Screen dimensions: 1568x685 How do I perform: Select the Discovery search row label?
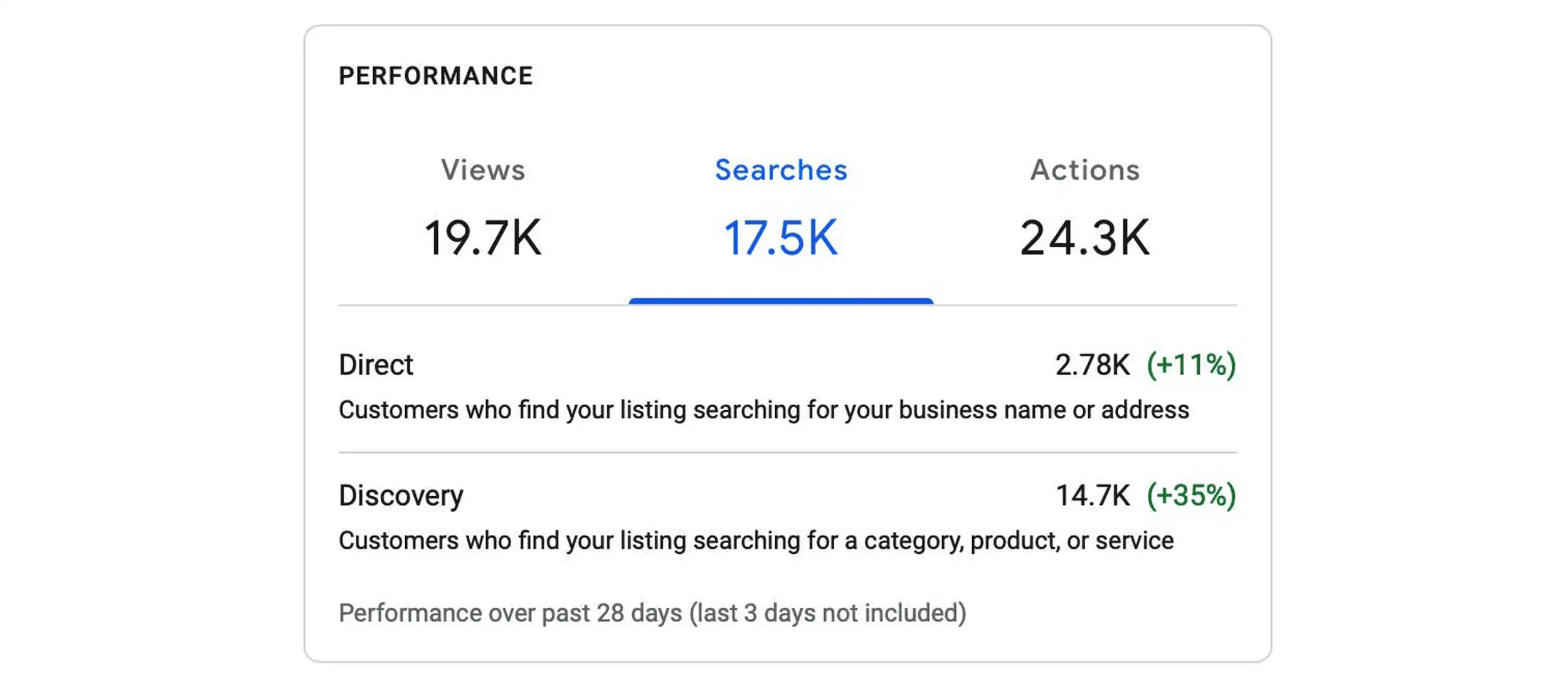pyautogui.click(x=401, y=496)
